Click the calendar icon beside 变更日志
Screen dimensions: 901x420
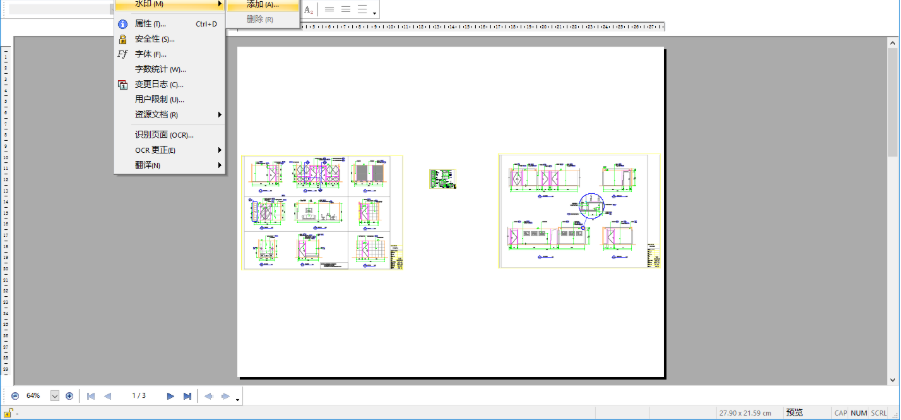click(x=122, y=84)
